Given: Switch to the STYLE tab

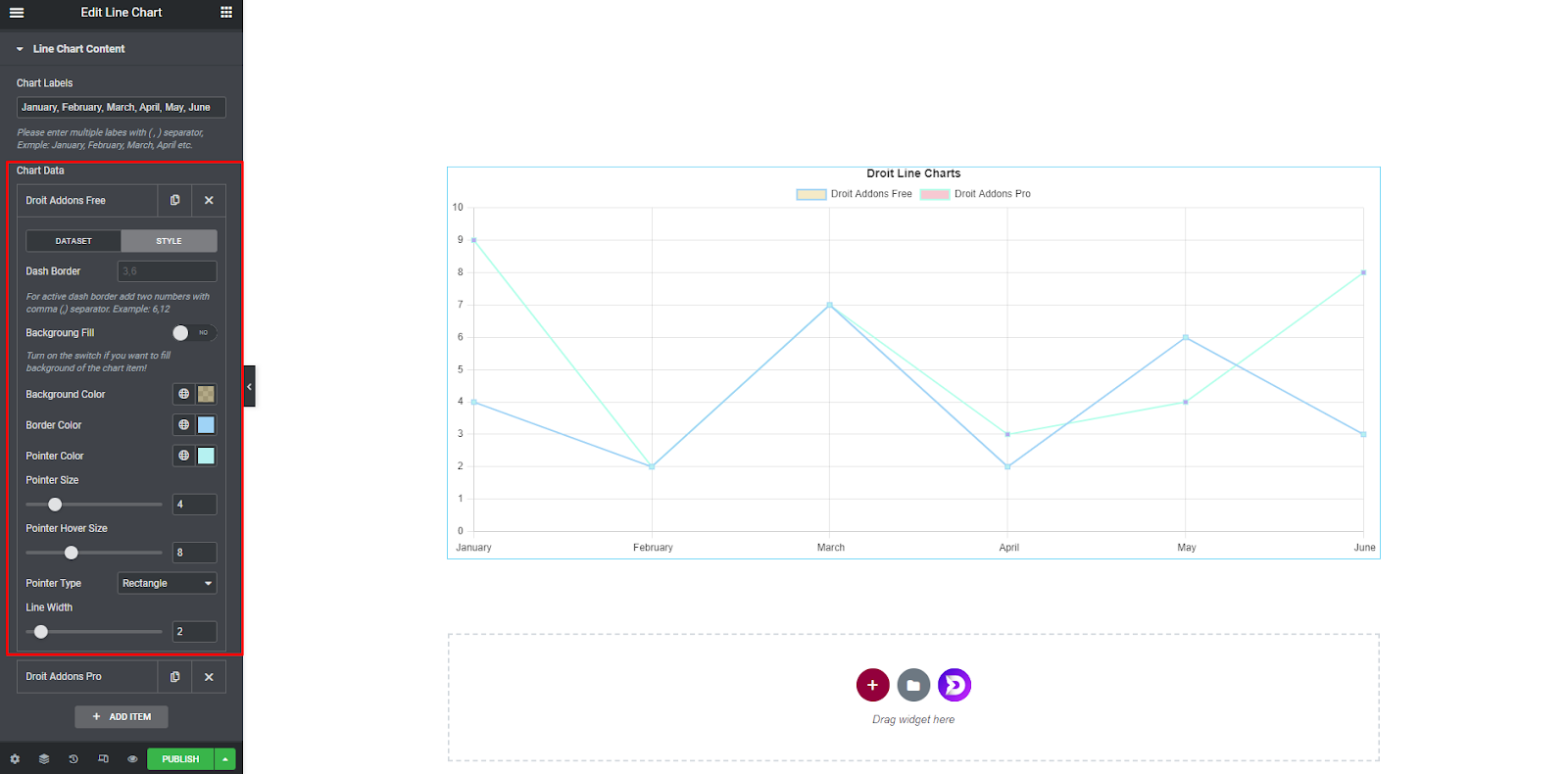Looking at the screenshot, I should (x=169, y=241).
